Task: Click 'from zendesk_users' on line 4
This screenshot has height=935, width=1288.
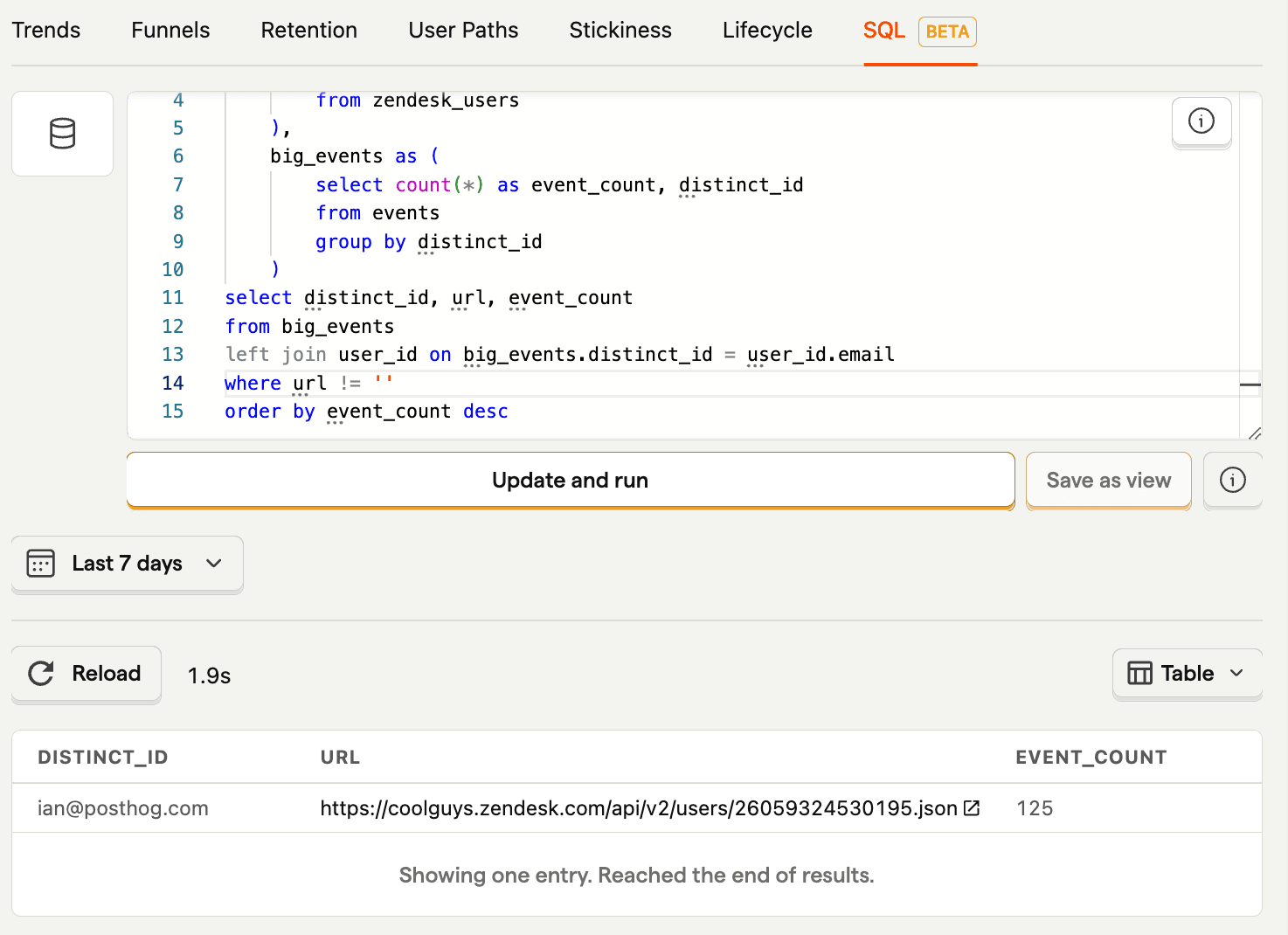Action: click(418, 100)
